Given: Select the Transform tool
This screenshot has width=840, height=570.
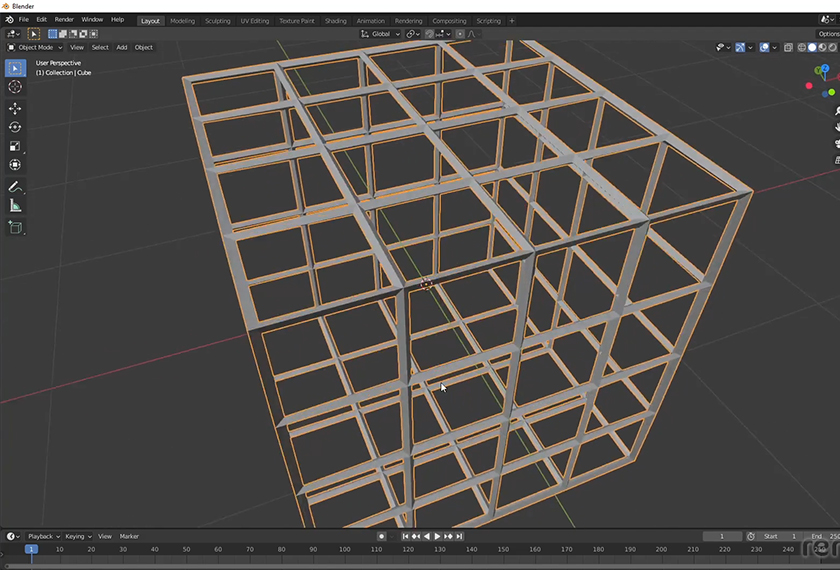Looking at the screenshot, I should (15, 165).
